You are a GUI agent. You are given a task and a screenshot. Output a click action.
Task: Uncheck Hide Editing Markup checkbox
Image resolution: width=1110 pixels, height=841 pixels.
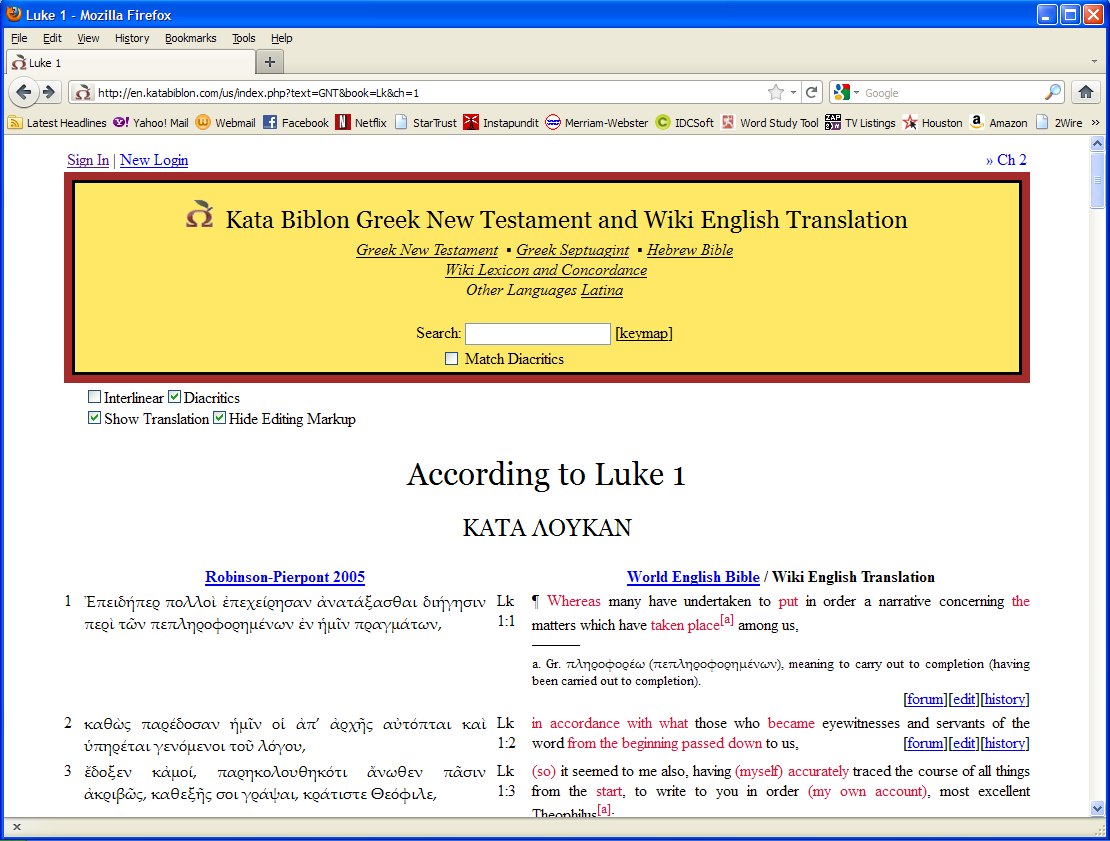(219, 419)
